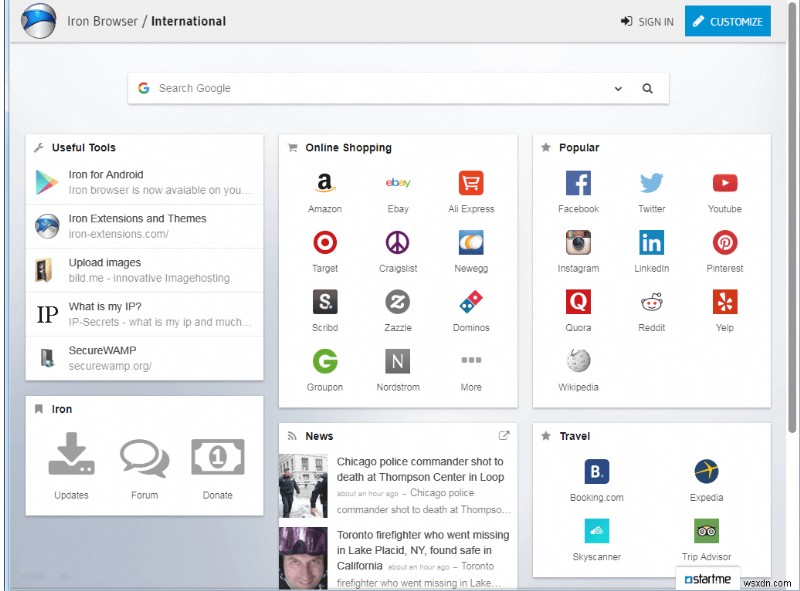Open the What is my IP? entry

[144, 314]
